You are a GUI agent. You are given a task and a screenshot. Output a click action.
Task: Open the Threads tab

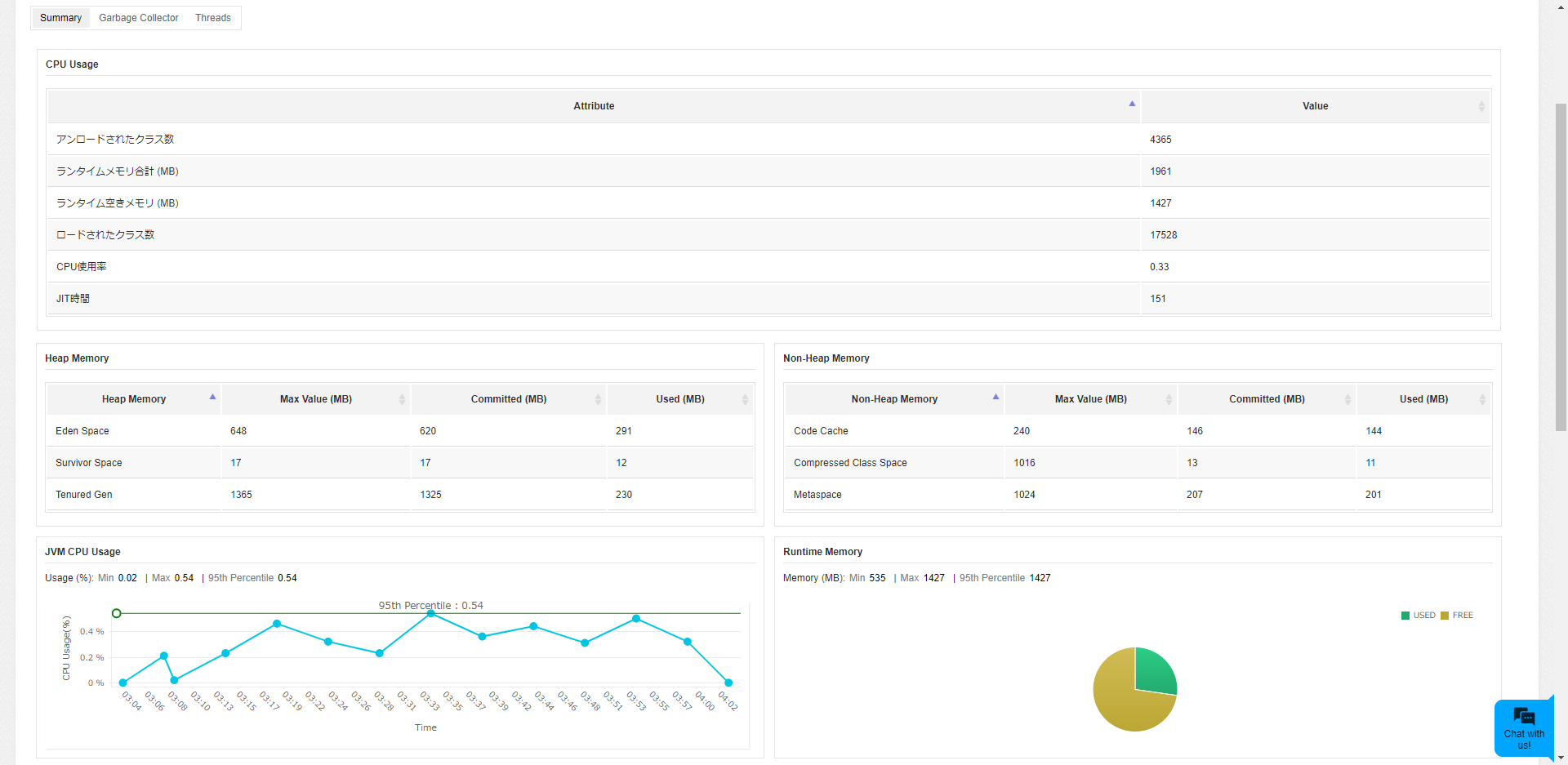(x=212, y=18)
